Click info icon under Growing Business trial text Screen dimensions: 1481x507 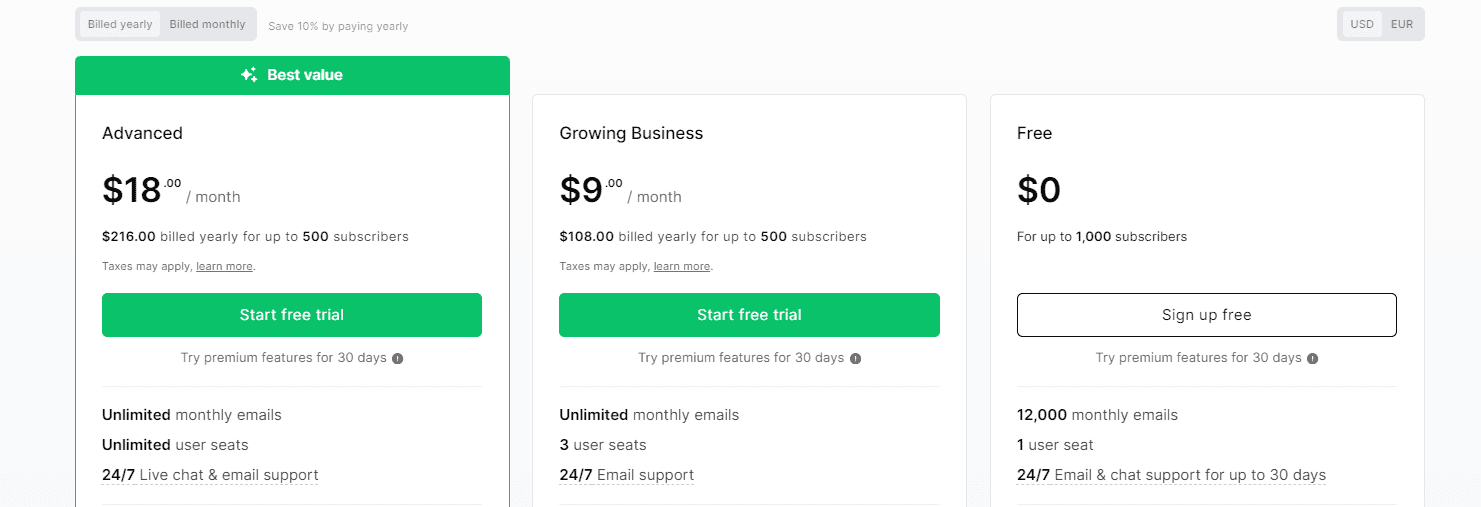[x=855, y=358]
